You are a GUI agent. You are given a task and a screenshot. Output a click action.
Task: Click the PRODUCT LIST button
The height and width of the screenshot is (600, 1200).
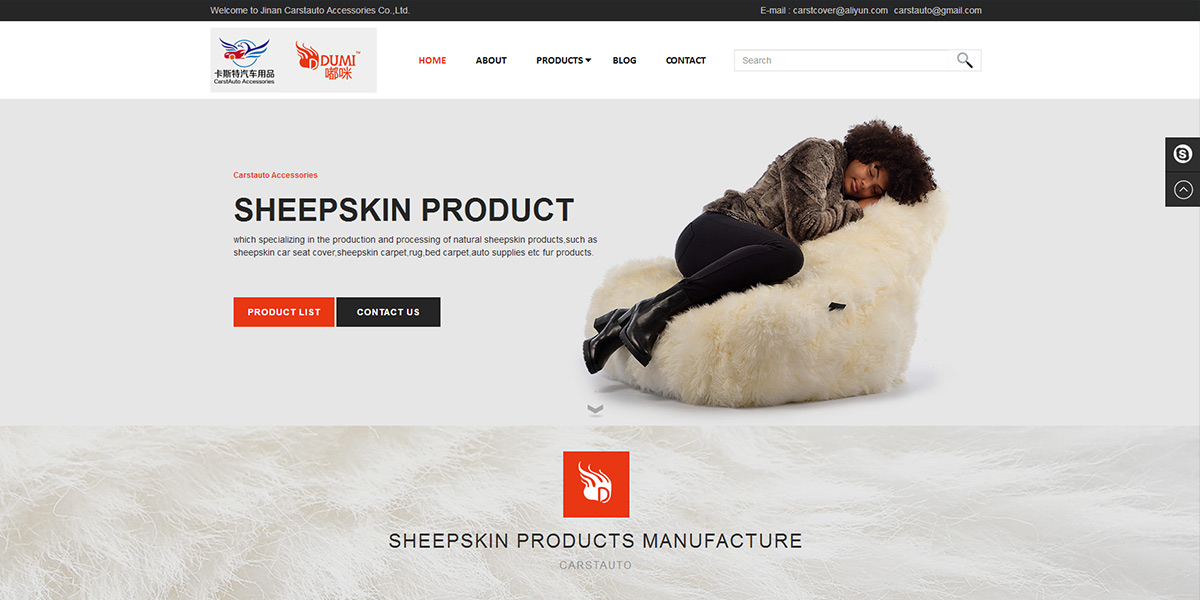tap(284, 312)
